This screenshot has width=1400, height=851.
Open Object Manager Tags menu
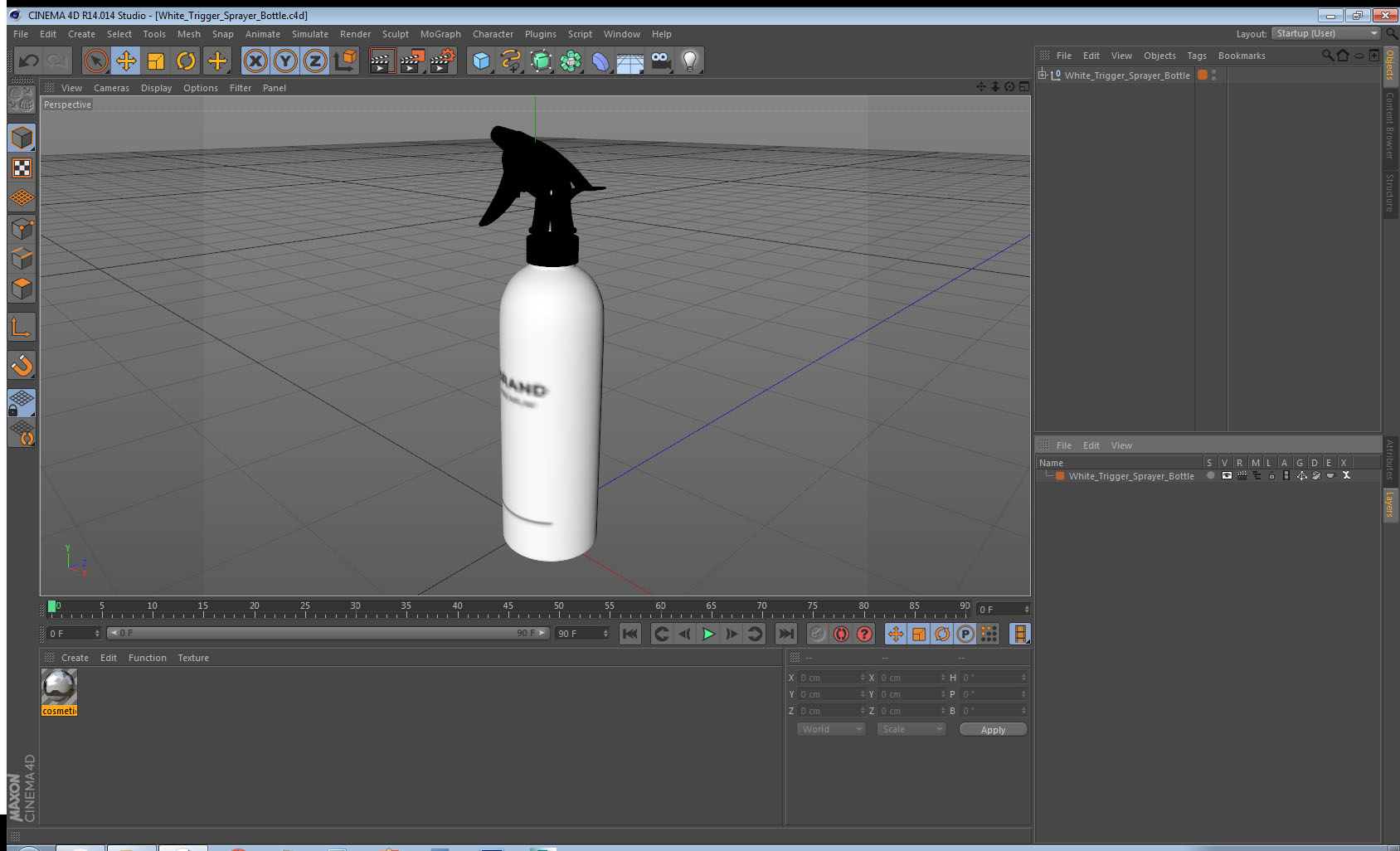click(x=1197, y=56)
